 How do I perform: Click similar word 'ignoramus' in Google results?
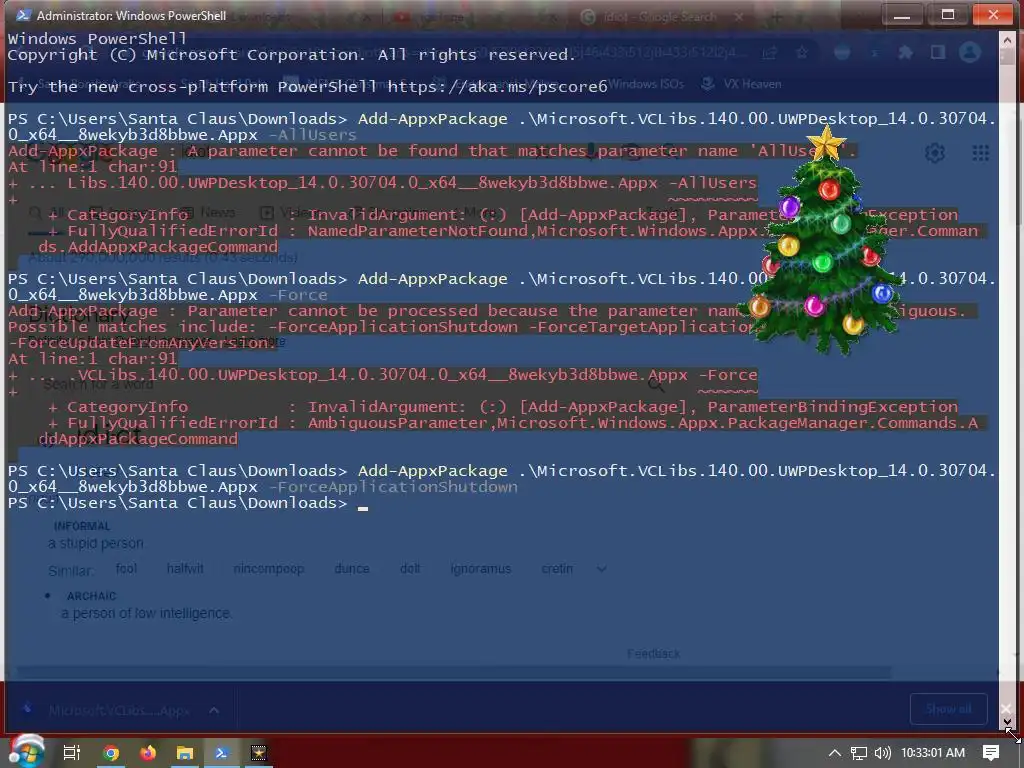tap(481, 569)
